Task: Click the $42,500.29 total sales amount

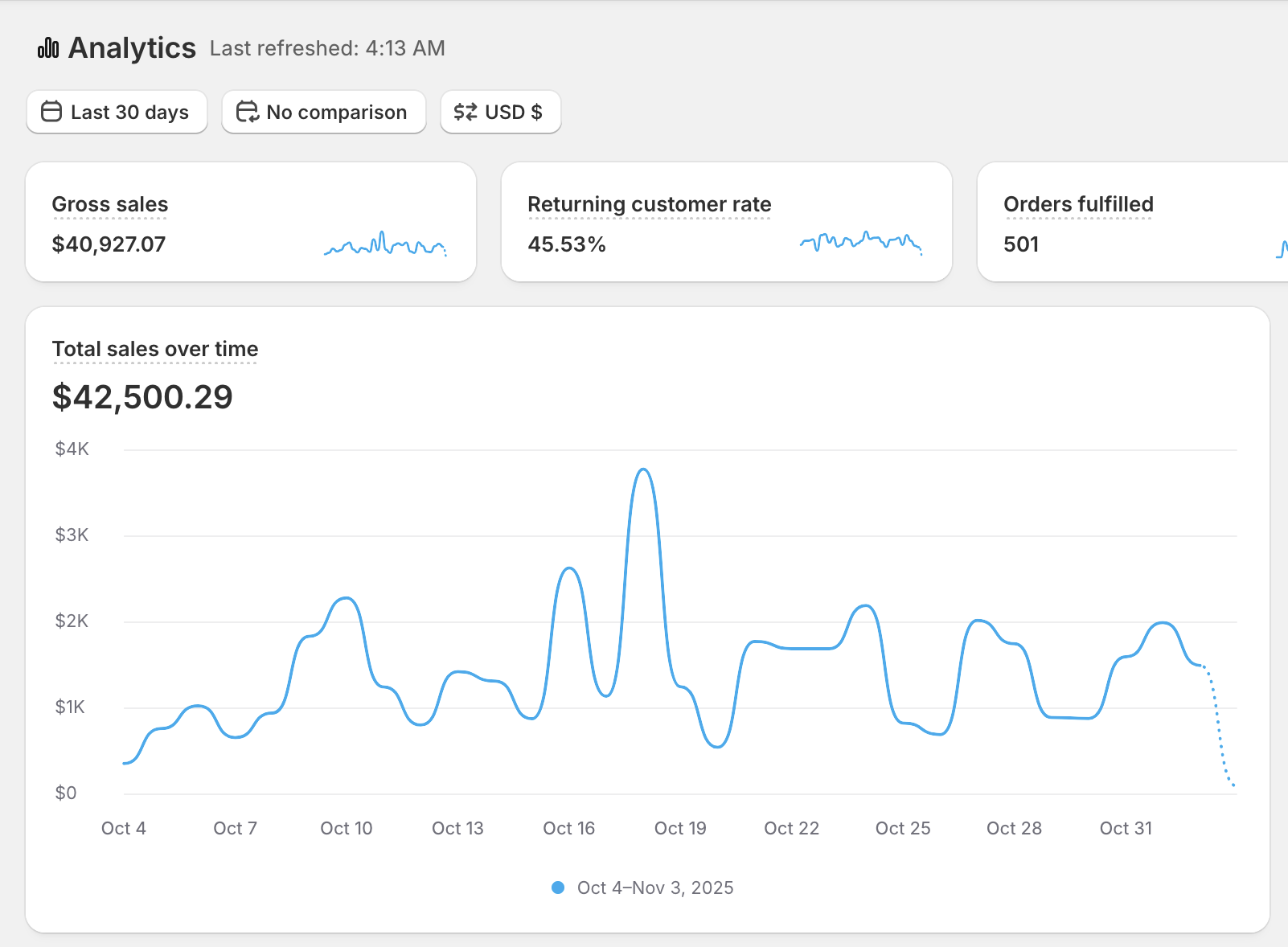Action: tap(142, 397)
